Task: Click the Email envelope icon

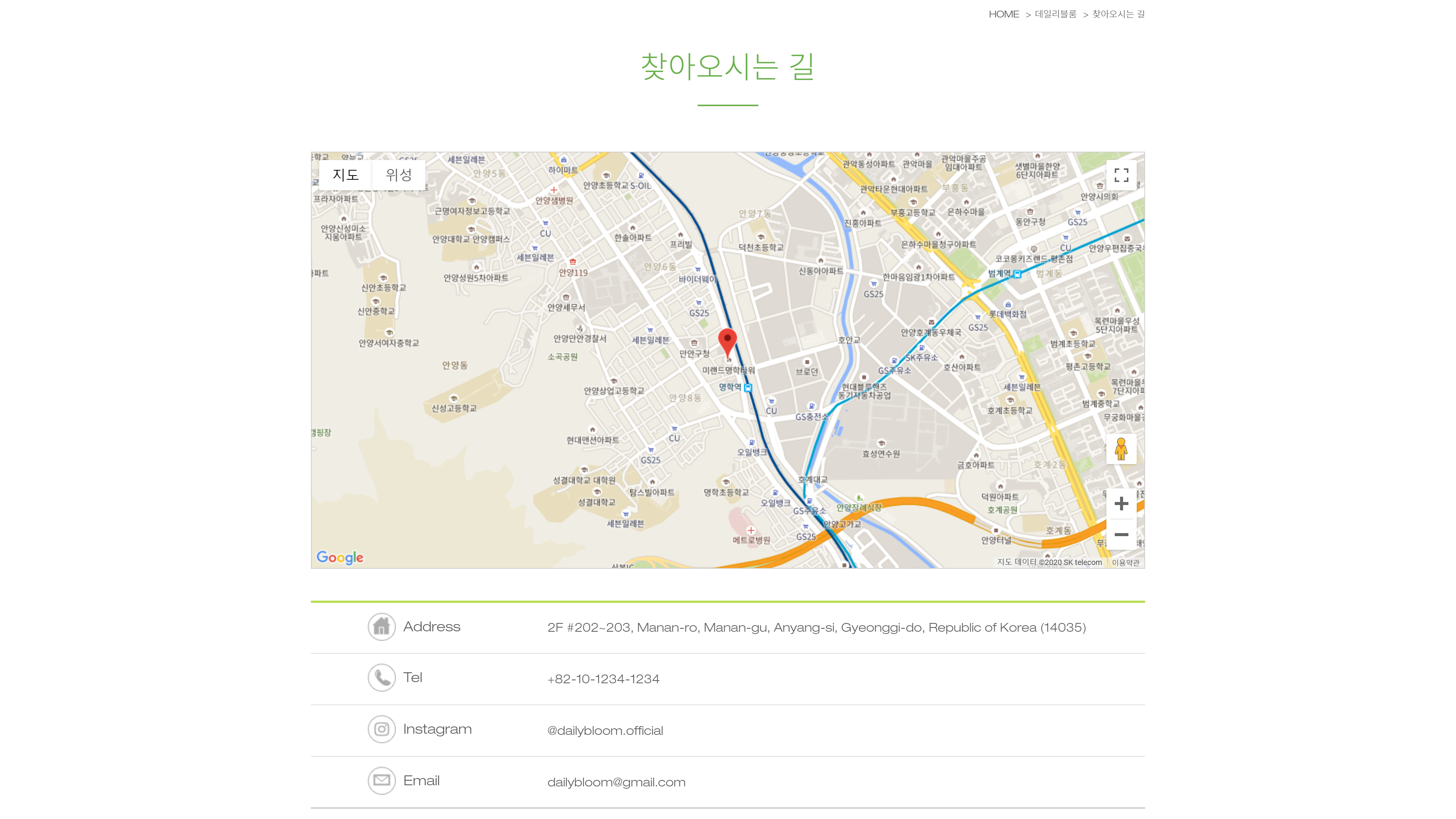Action: click(381, 781)
